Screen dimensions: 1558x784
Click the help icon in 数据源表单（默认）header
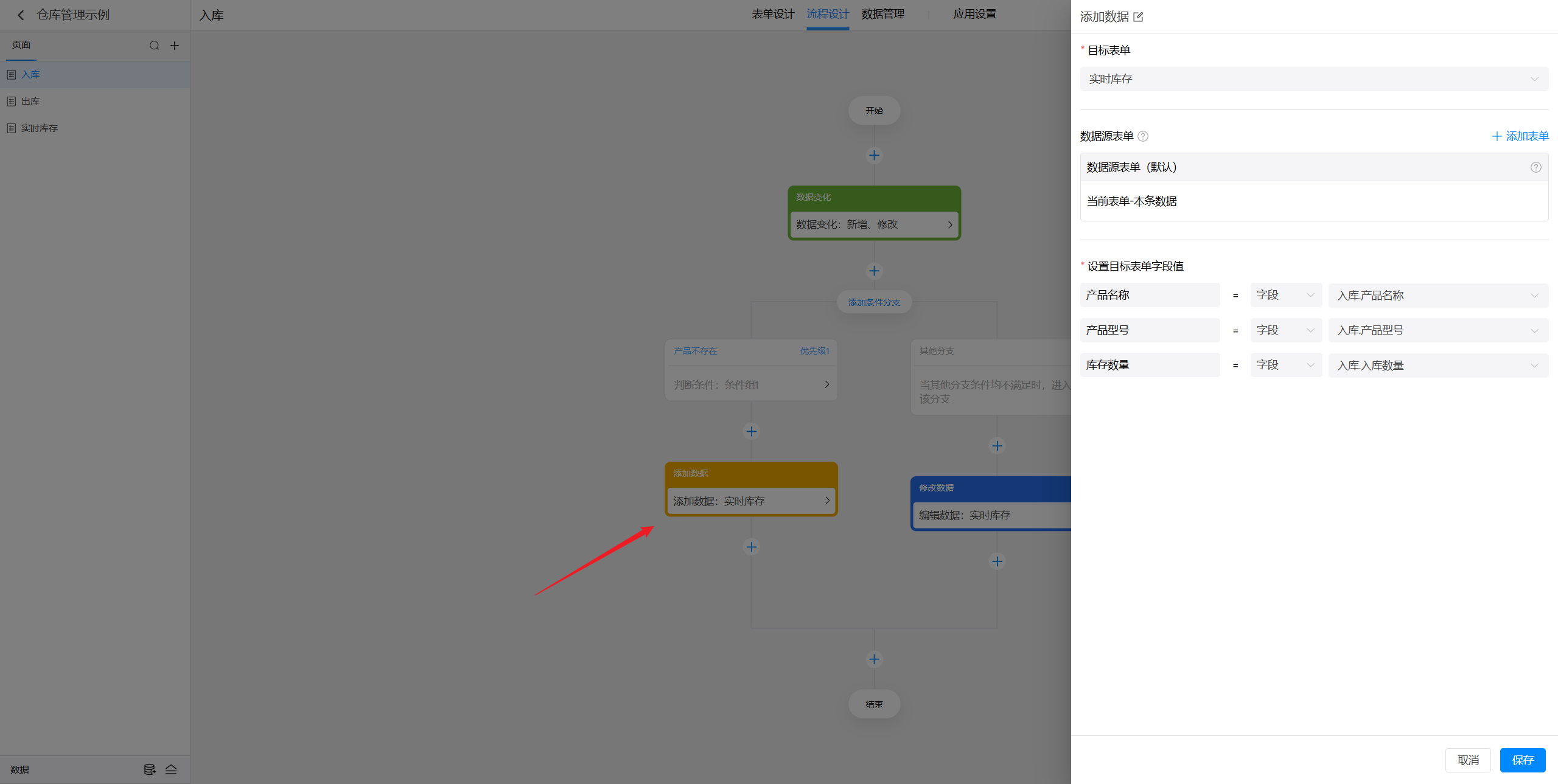tap(1535, 167)
